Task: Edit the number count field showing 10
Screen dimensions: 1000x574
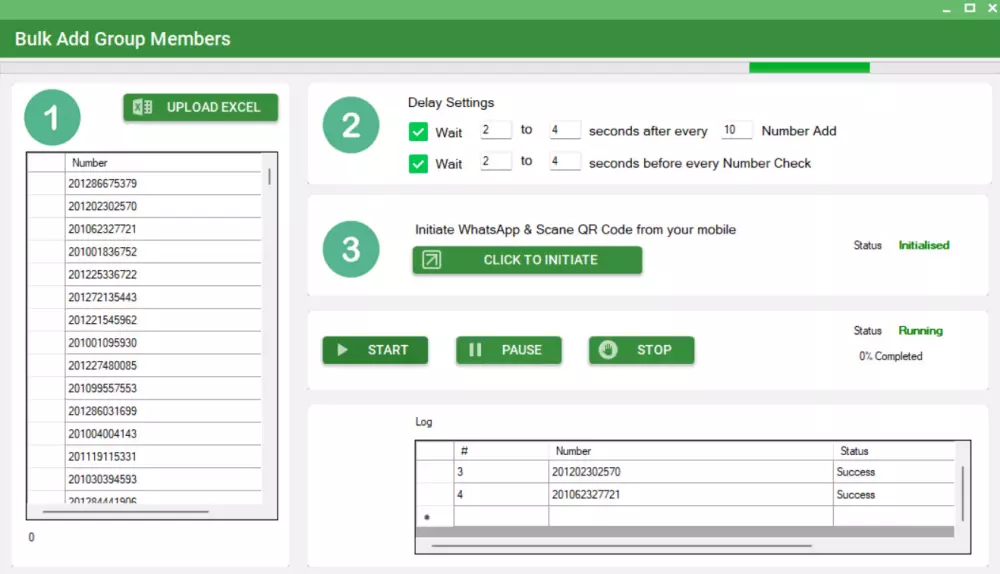Action: coord(737,130)
